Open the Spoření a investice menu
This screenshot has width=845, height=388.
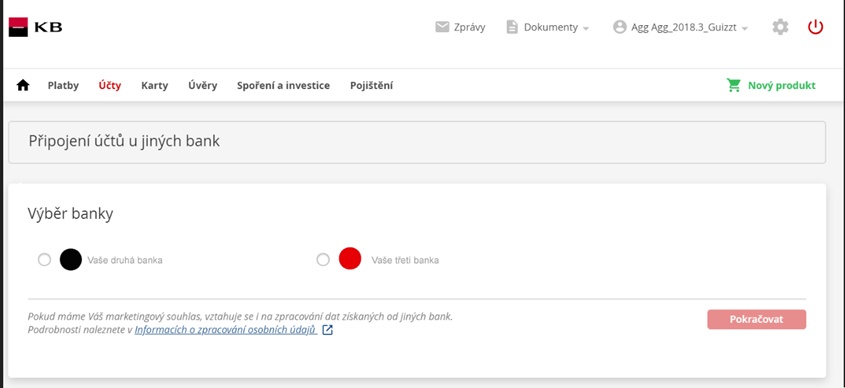coord(283,85)
